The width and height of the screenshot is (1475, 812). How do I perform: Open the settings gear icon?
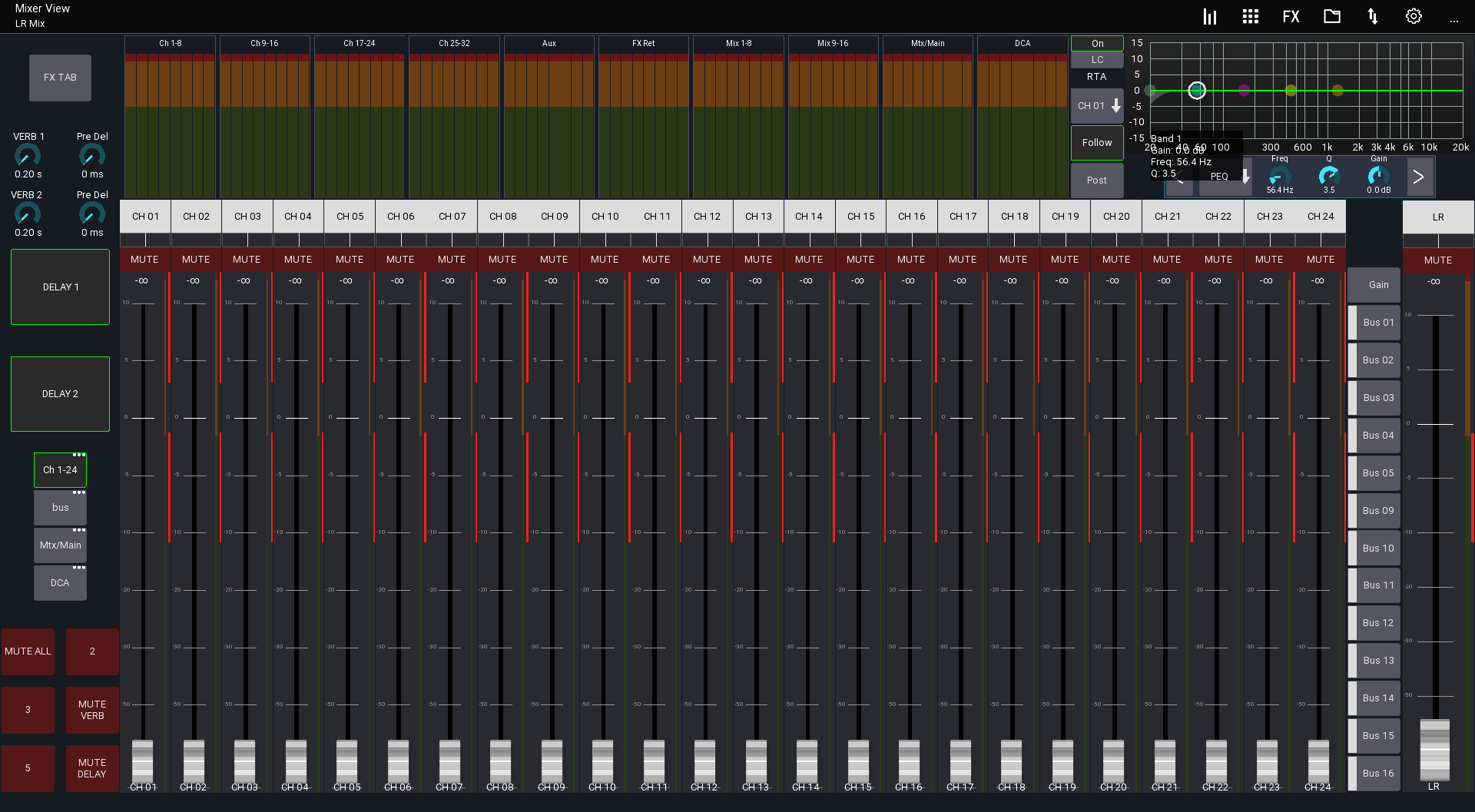1414,16
